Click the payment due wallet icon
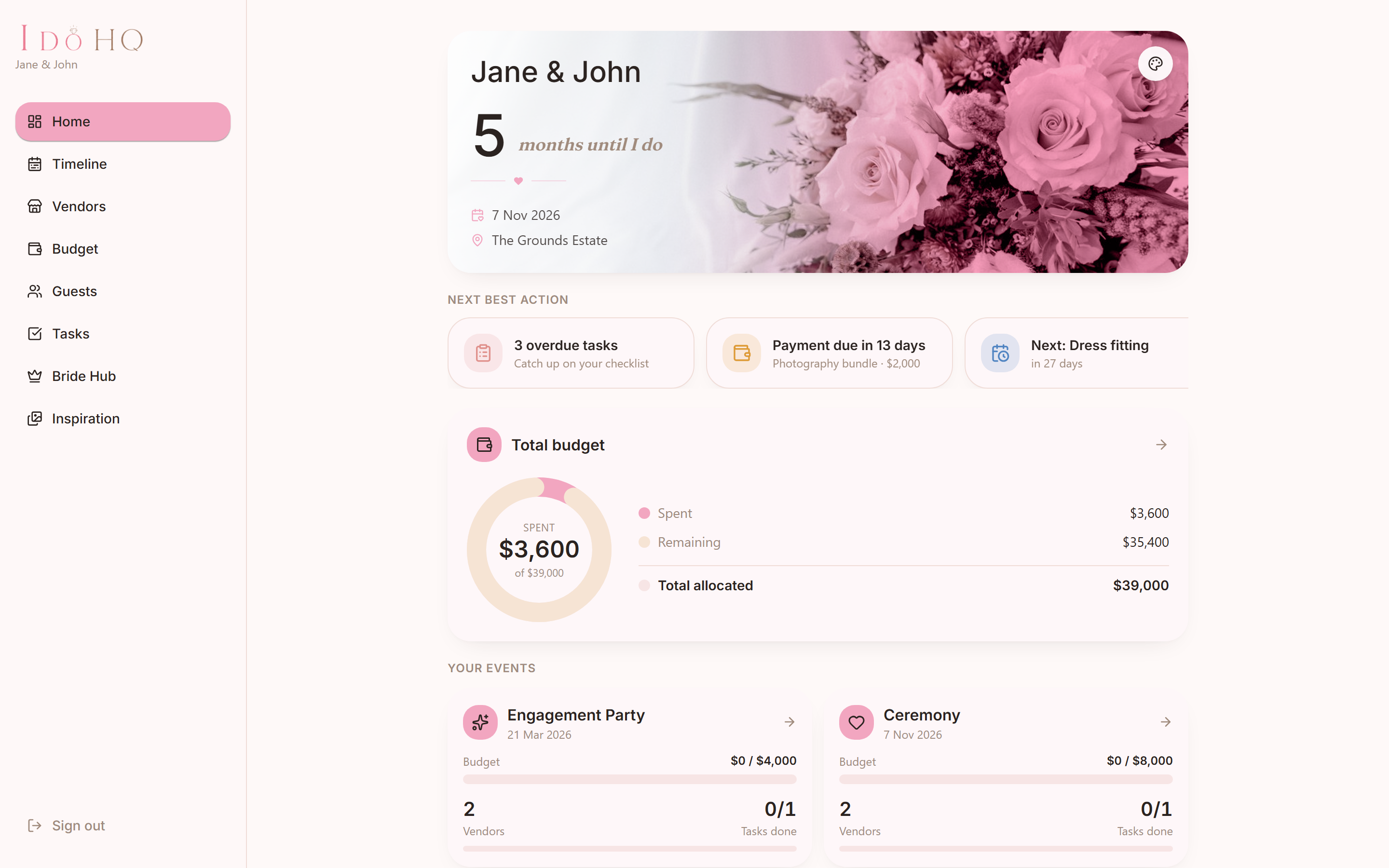This screenshot has width=1389, height=868. tap(742, 353)
